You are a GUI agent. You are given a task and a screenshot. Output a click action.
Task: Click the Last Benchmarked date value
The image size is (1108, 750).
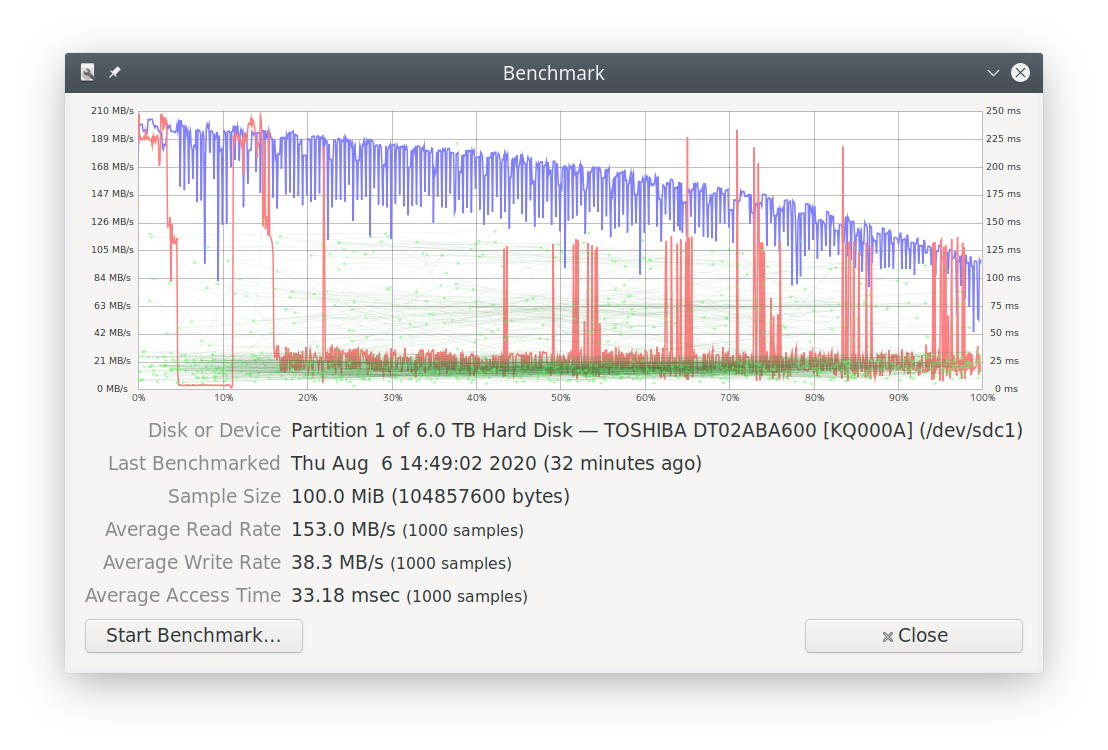pos(496,464)
